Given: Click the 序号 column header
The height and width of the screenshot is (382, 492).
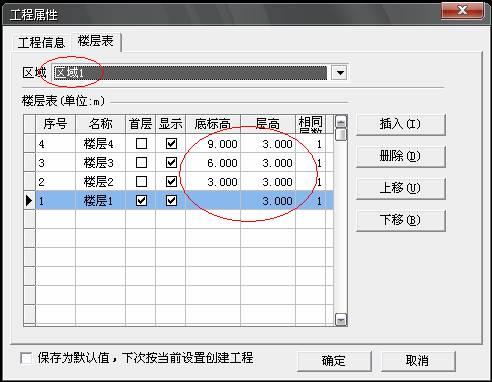Looking at the screenshot, I should (55, 124).
